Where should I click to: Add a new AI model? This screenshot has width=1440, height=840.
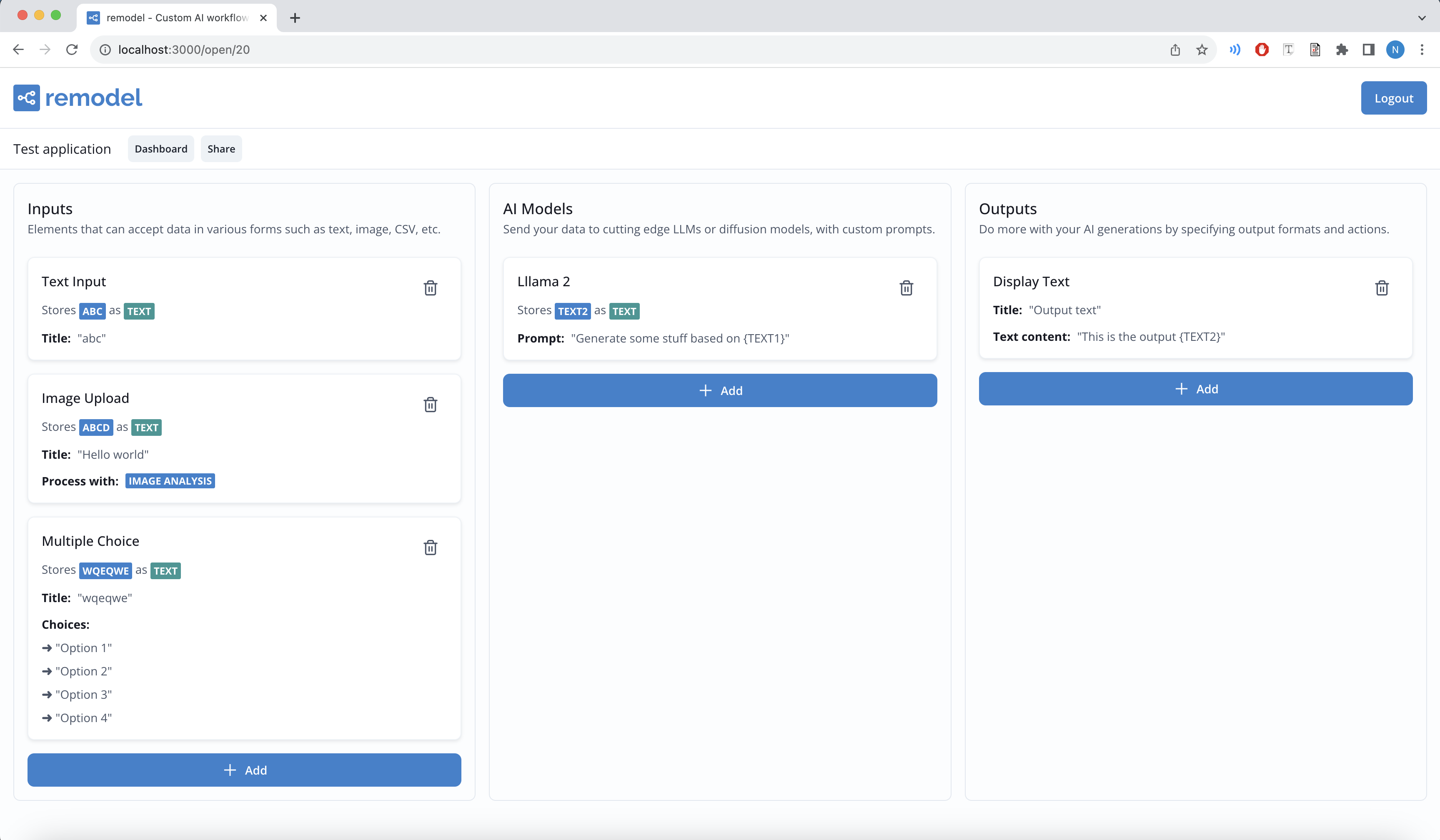pyautogui.click(x=719, y=390)
